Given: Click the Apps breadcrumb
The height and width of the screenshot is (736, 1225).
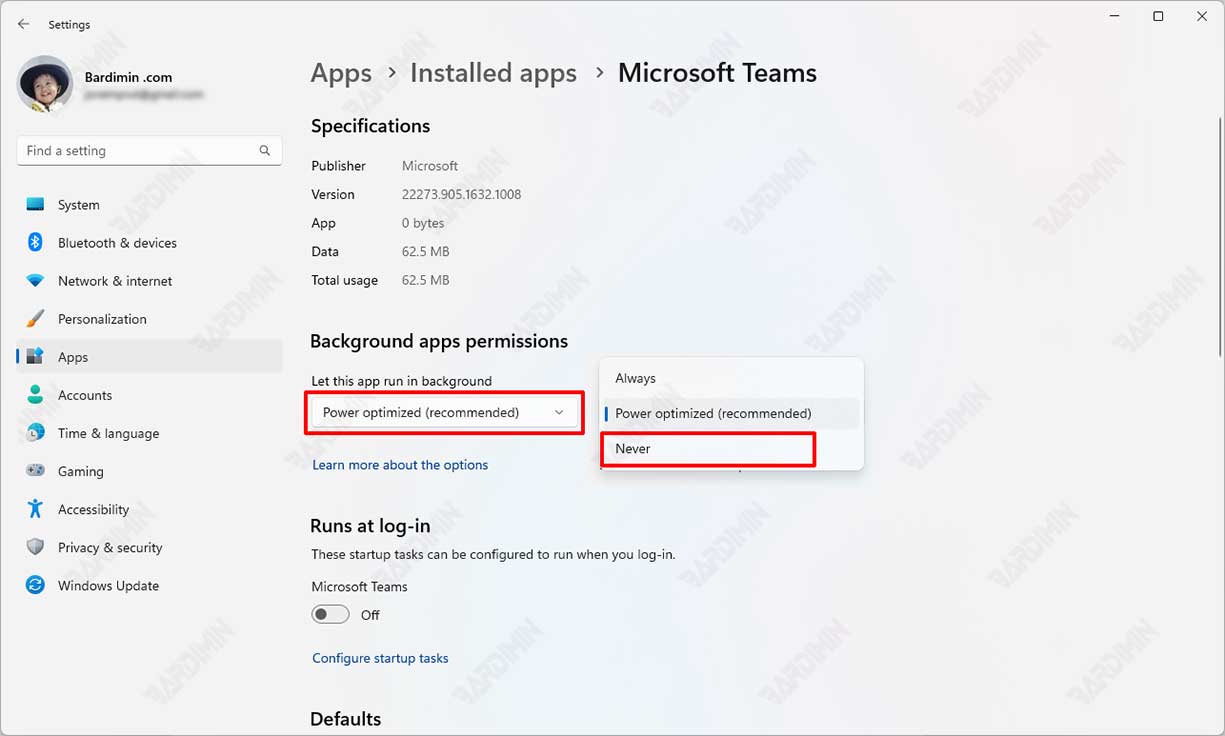Looking at the screenshot, I should point(341,72).
